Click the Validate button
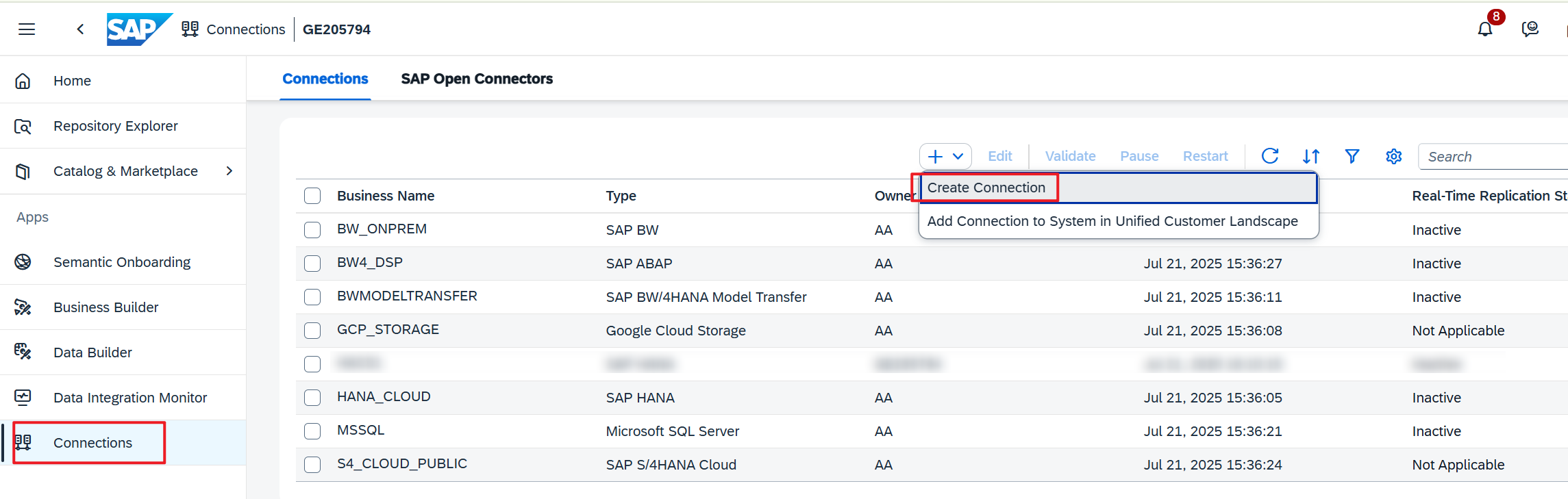The image size is (1568, 499). [x=1070, y=156]
